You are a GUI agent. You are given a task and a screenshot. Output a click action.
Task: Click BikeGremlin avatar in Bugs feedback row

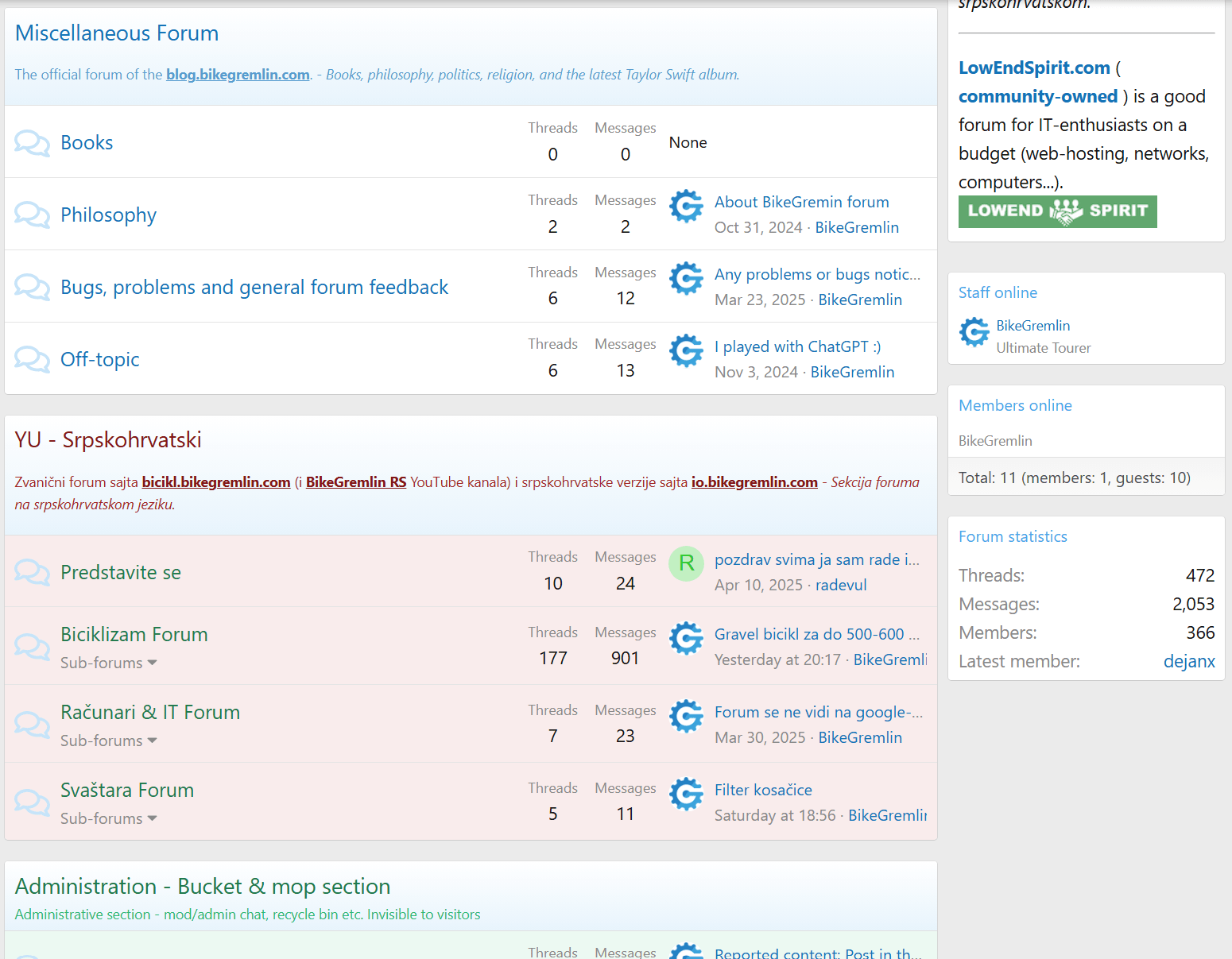point(687,279)
